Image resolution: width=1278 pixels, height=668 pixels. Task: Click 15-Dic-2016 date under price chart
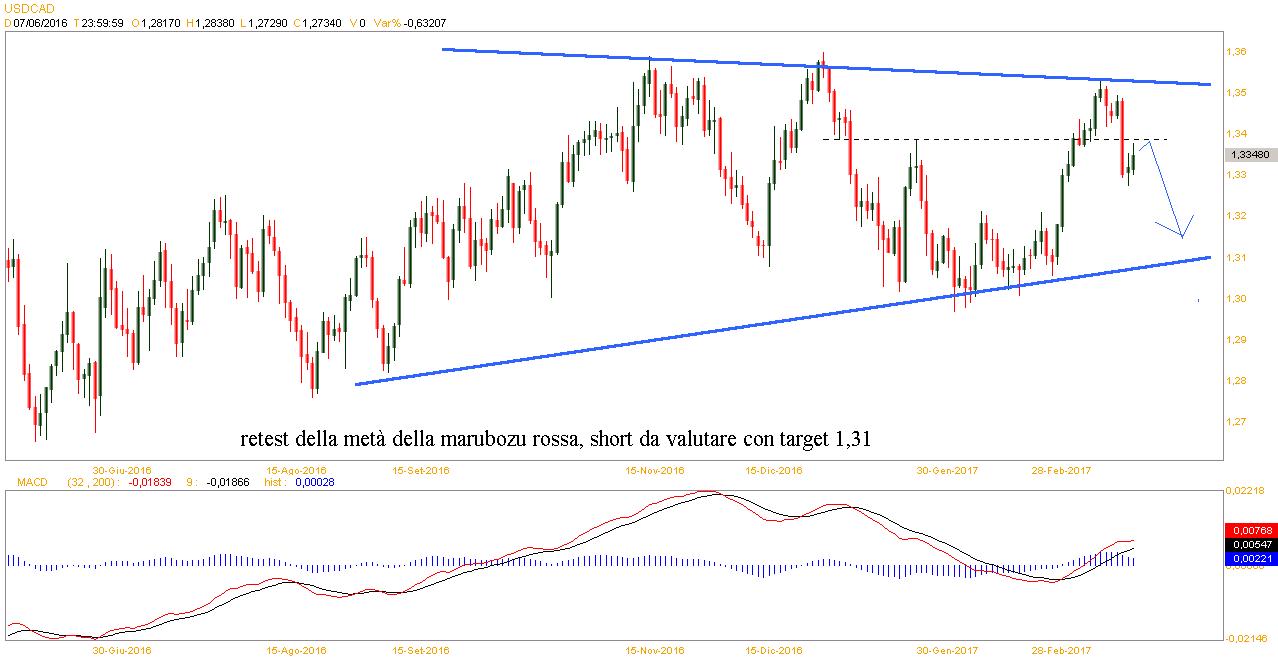point(773,470)
